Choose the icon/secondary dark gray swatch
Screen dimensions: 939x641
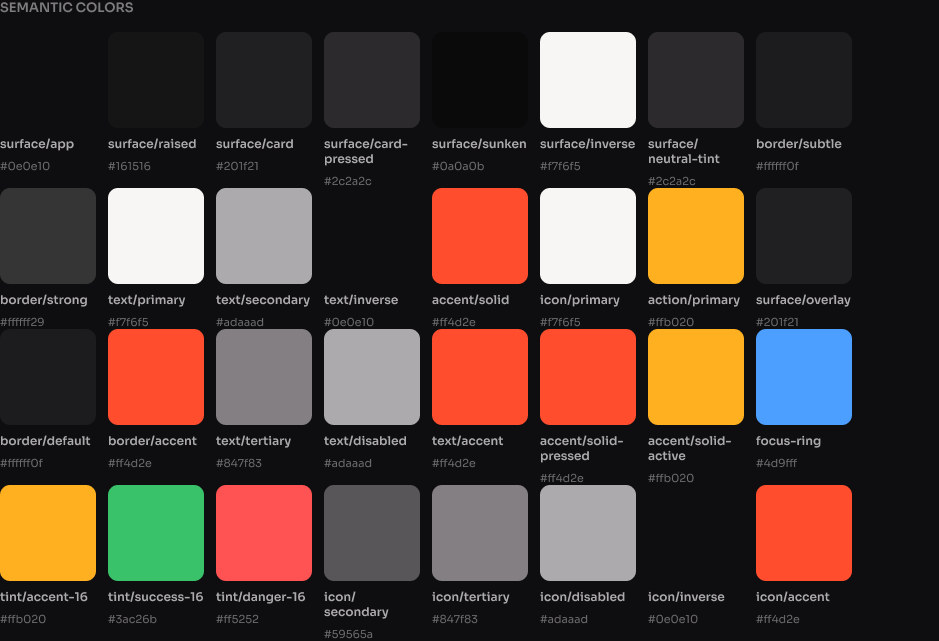pyautogui.click(x=372, y=533)
